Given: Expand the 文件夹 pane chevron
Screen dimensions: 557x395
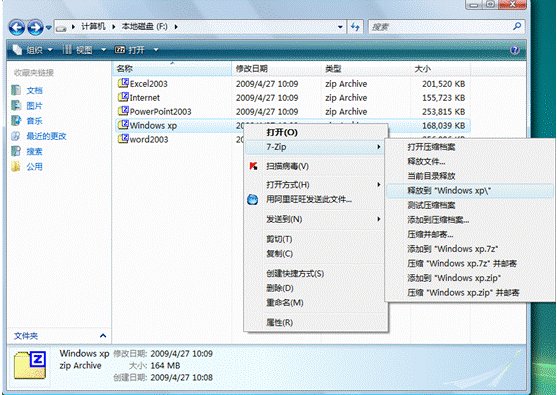Looking at the screenshot, I should 103,336.
